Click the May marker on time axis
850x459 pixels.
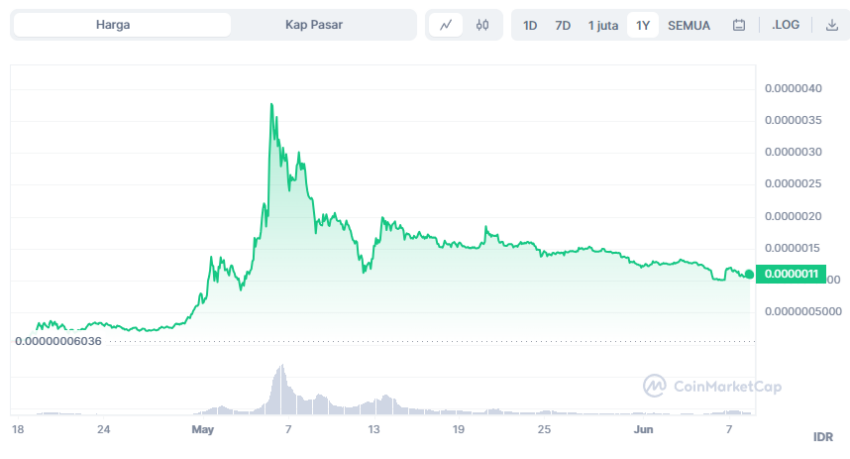(x=203, y=430)
